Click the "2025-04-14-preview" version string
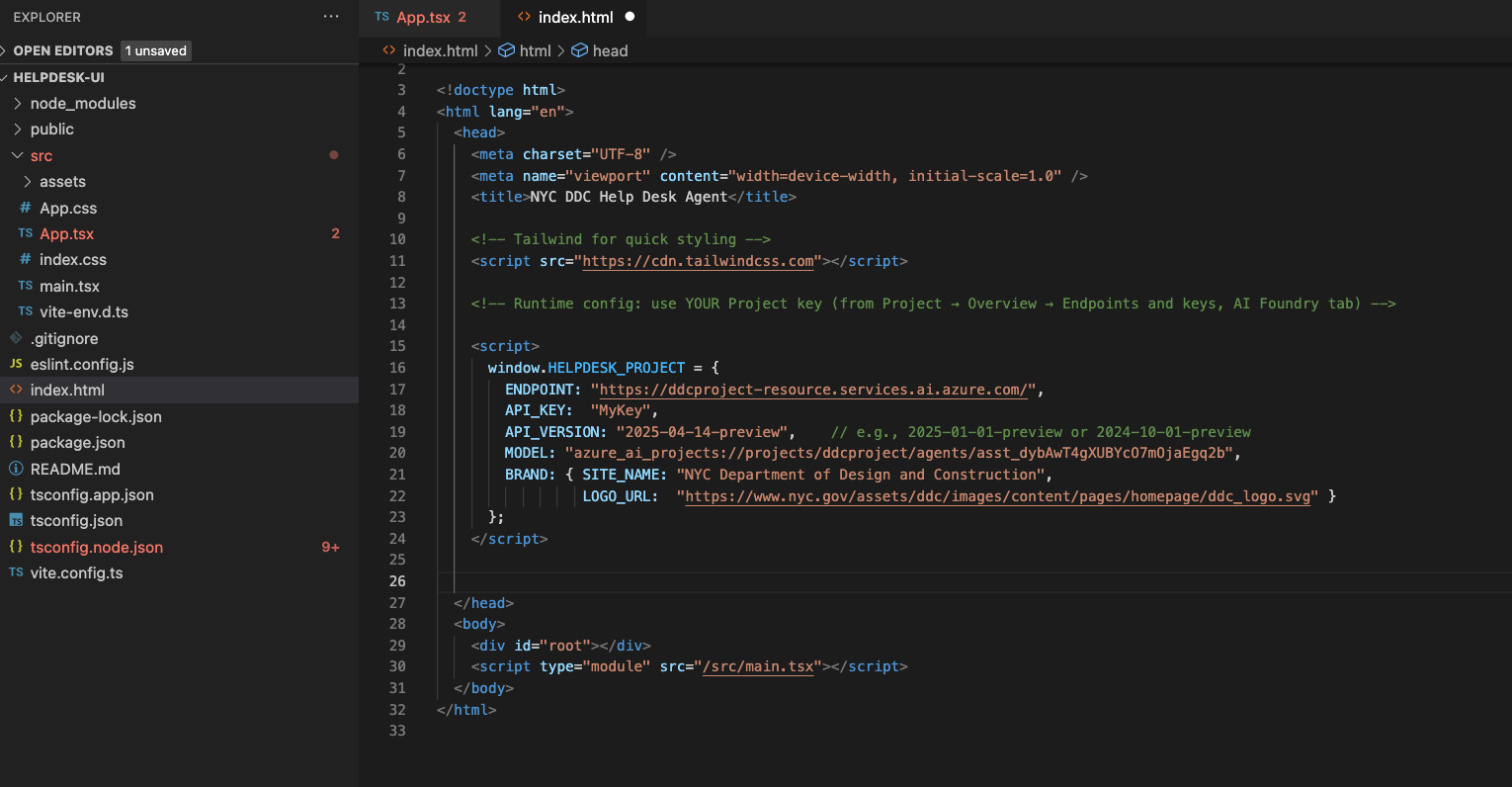The width and height of the screenshot is (1512, 787). (x=702, y=432)
